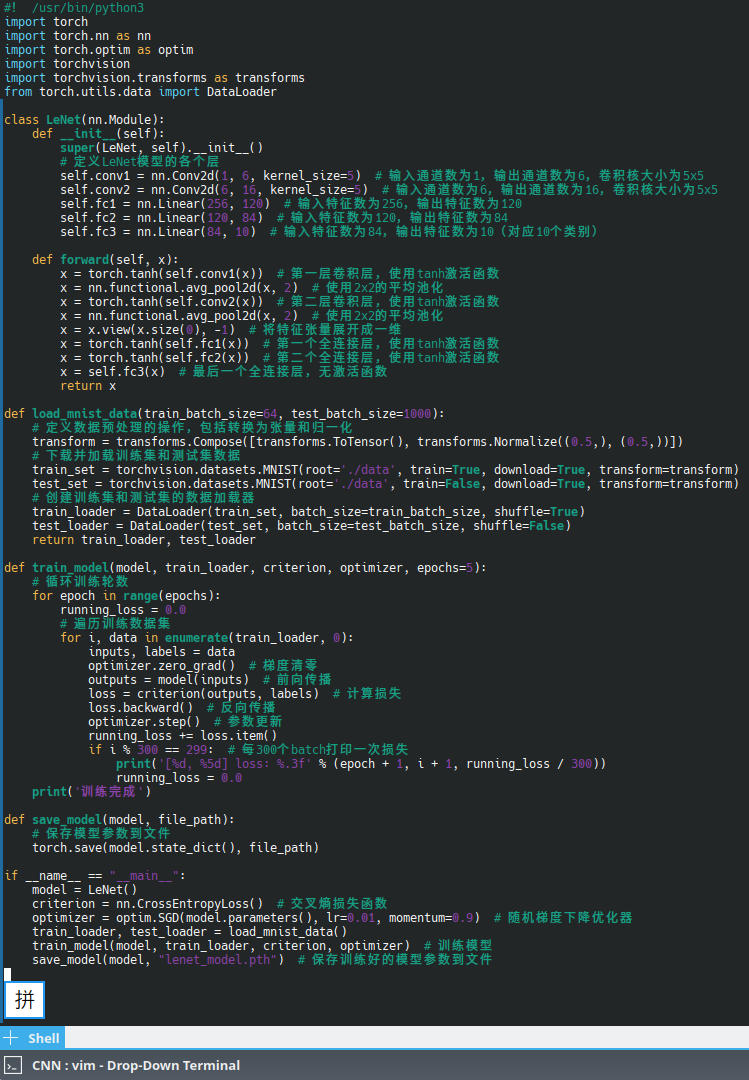Click 'running_loss += loss.item()' line
The height and width of the screenshot is (1080, 749).
click(183, 736)
